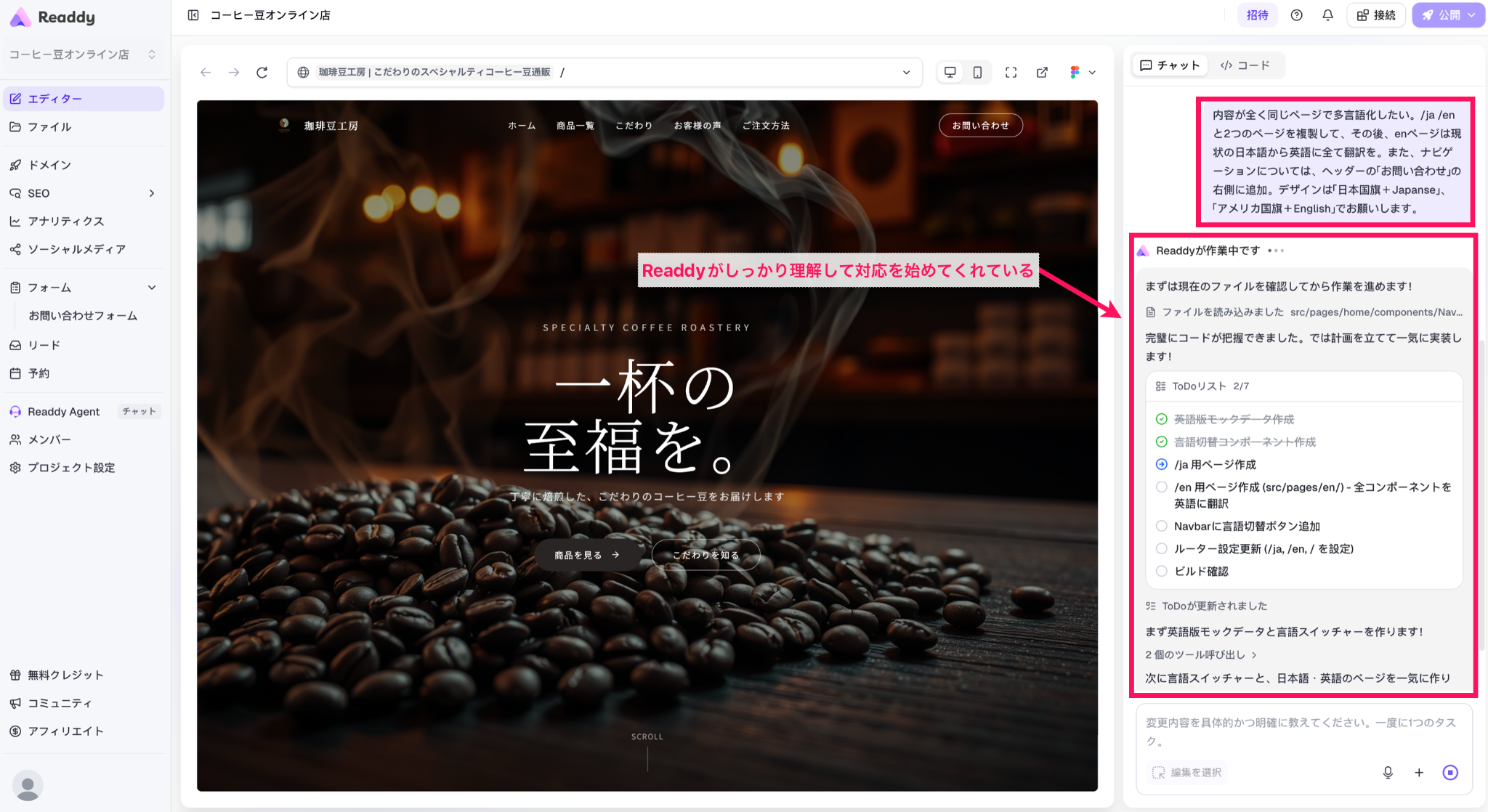Click the 言語切替コンポーネント作成 todo check
Viewport: 1488px width, 812px height.
click(x=1161, y=442)
